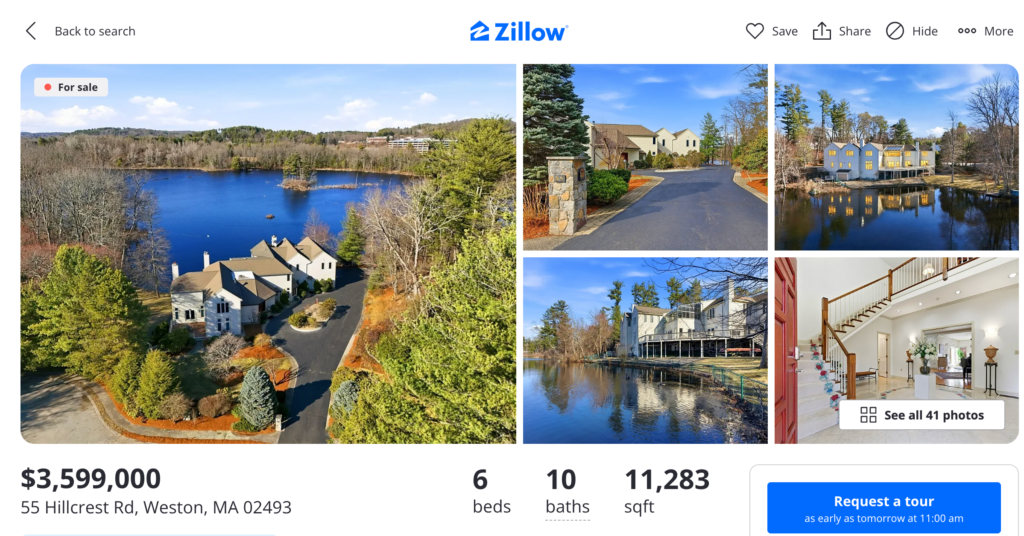Click the photo grid icon beside See all
The image size is (1024, 536).
click(868, 415)
